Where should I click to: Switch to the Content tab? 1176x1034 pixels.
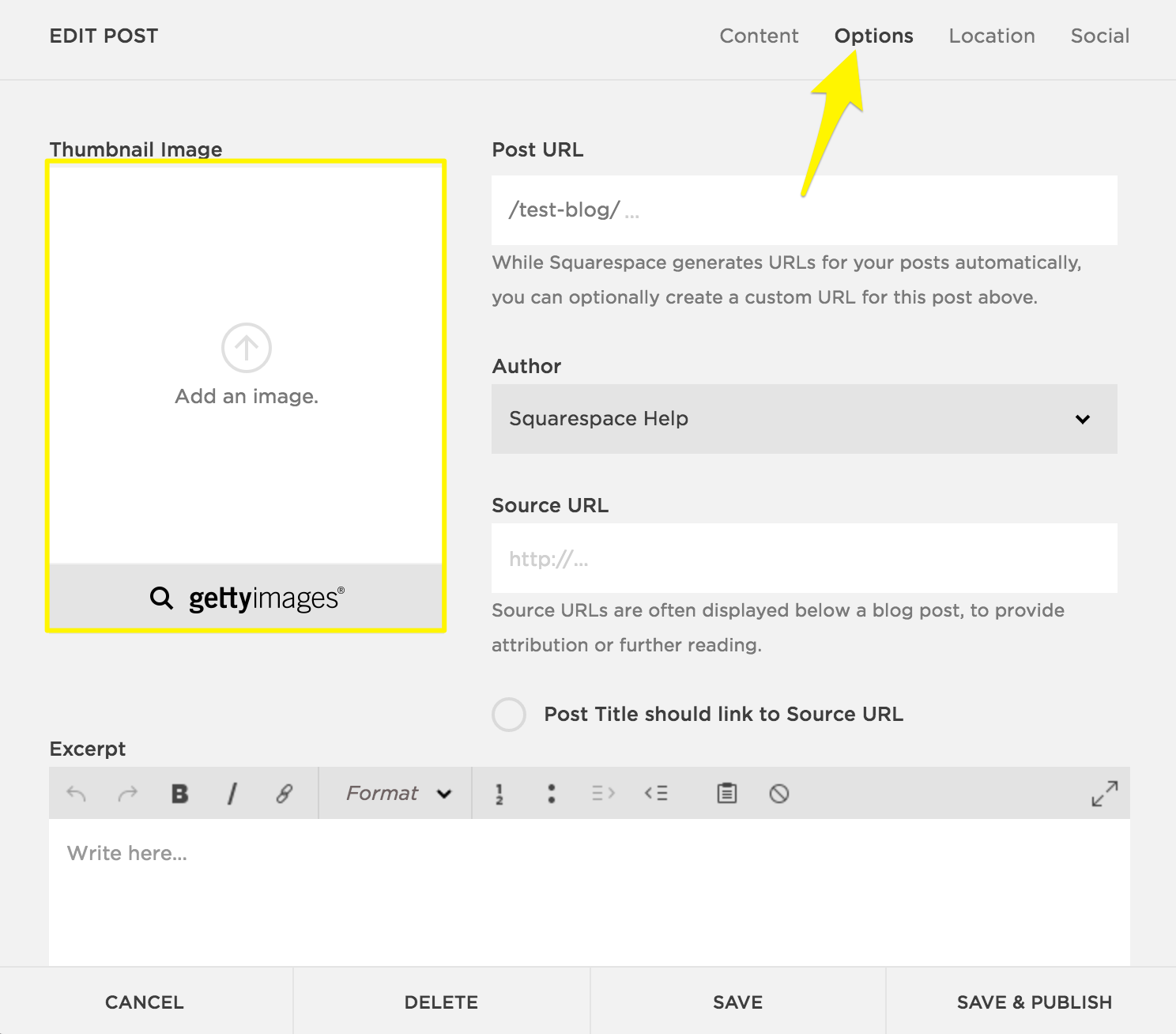tap(759, 36)
